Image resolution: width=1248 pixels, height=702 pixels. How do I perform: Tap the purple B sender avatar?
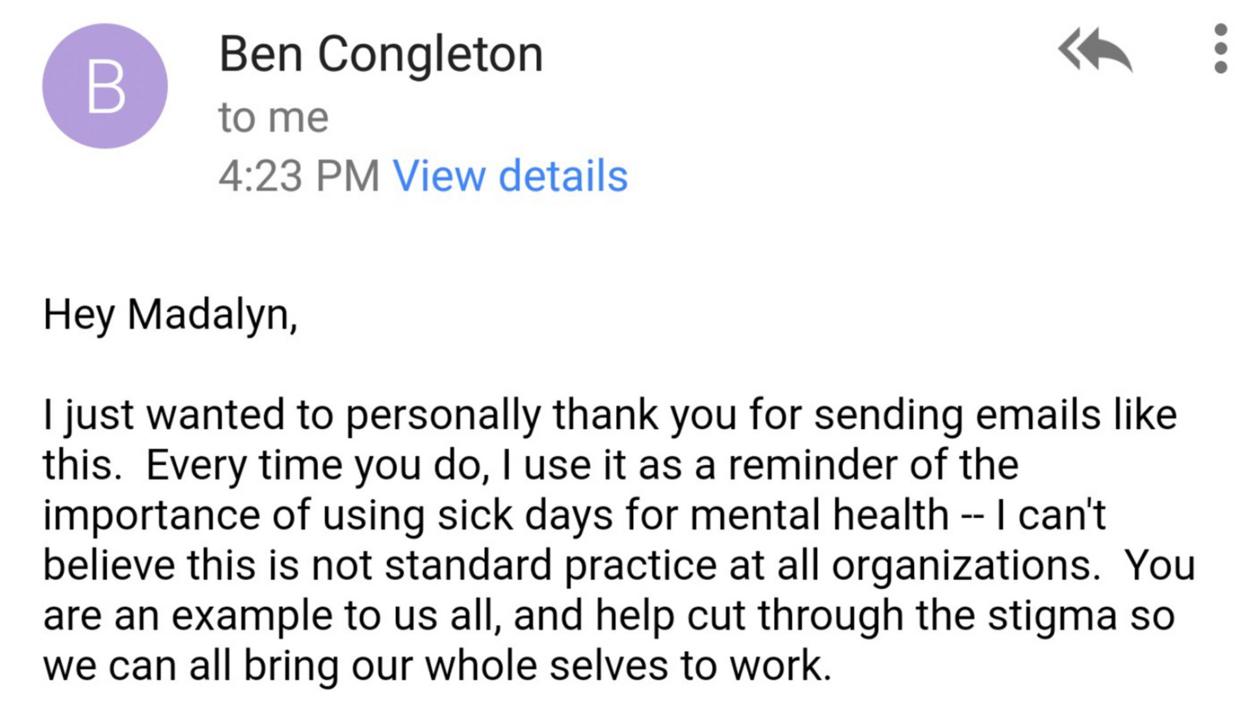(105, 86)
